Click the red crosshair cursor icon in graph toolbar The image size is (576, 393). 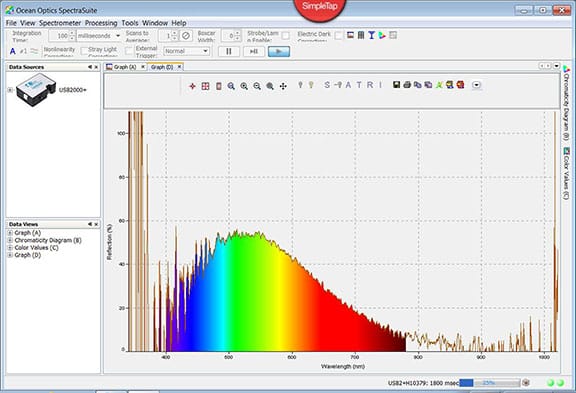(192, 86)
